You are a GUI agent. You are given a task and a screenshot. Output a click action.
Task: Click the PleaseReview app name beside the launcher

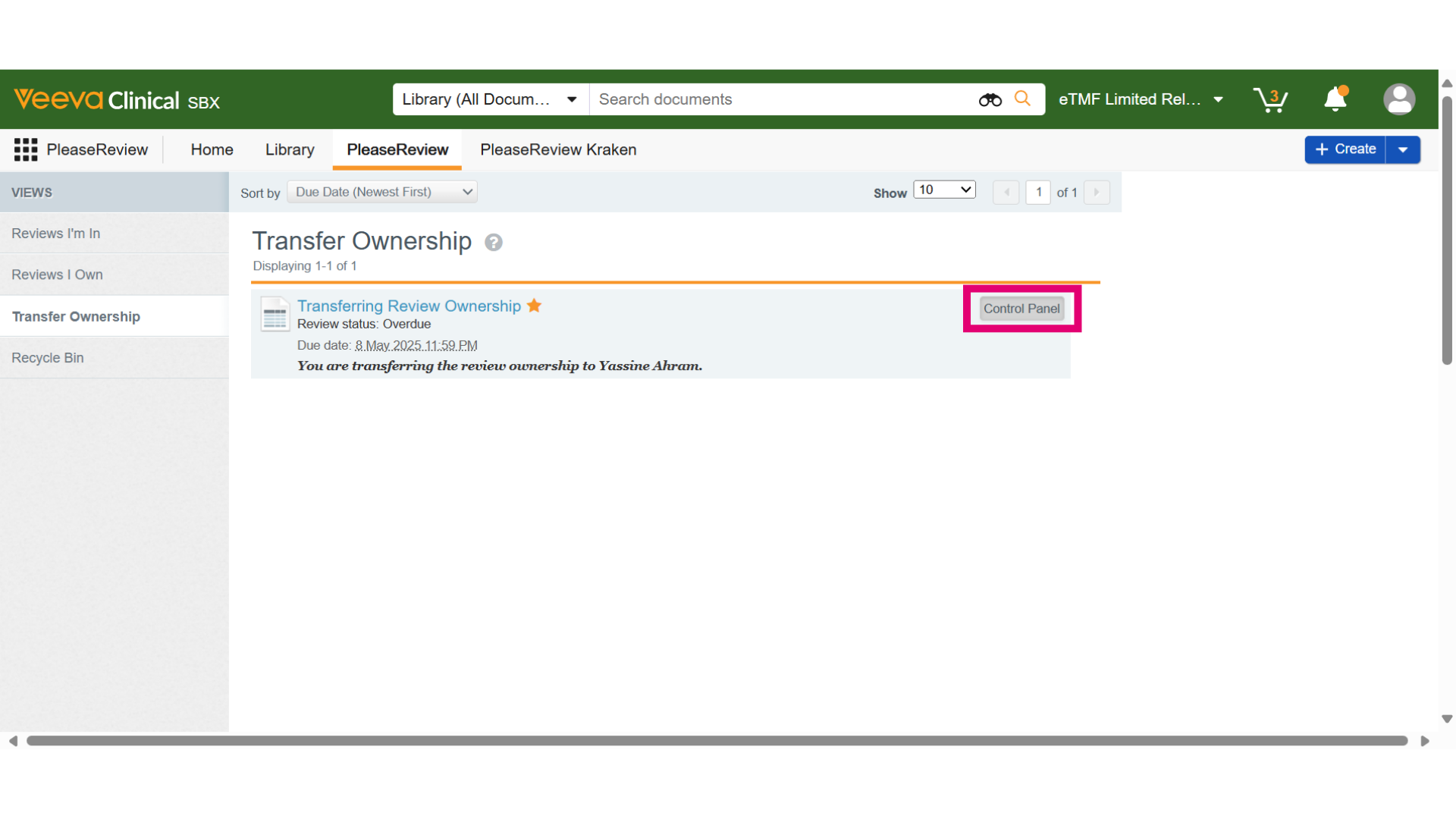click(x=97, y=149)
